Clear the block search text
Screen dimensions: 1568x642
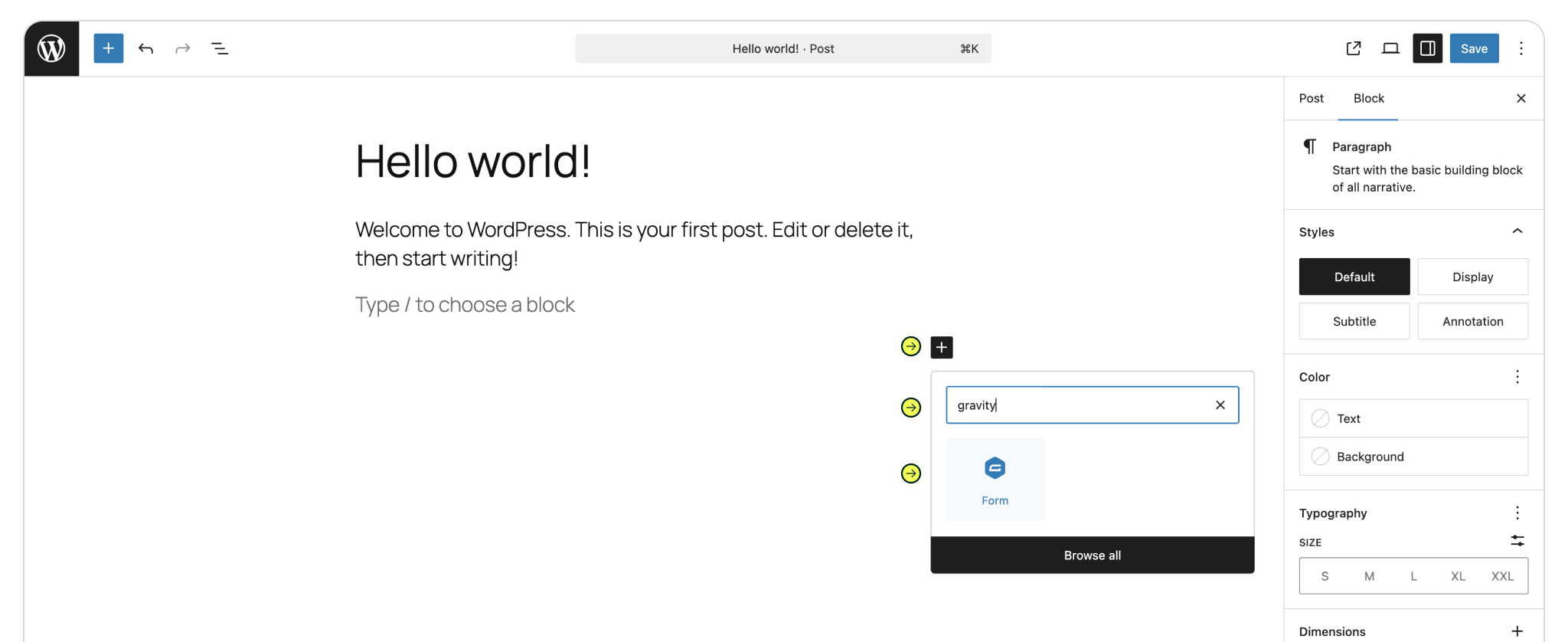tap(1220, 405)
